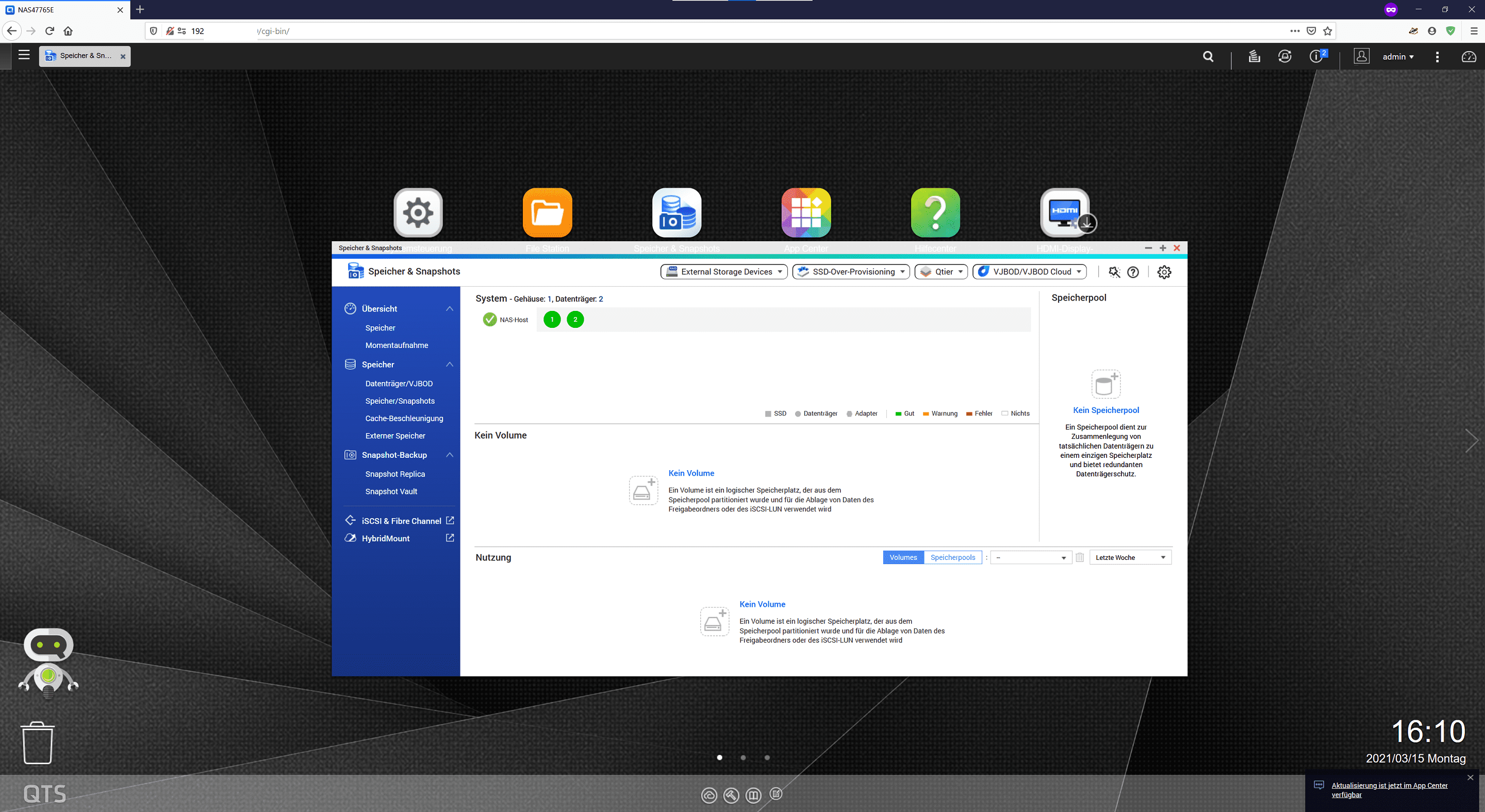
Task: Open the admin user dropdown
Action: click(x=1398, y=57)
